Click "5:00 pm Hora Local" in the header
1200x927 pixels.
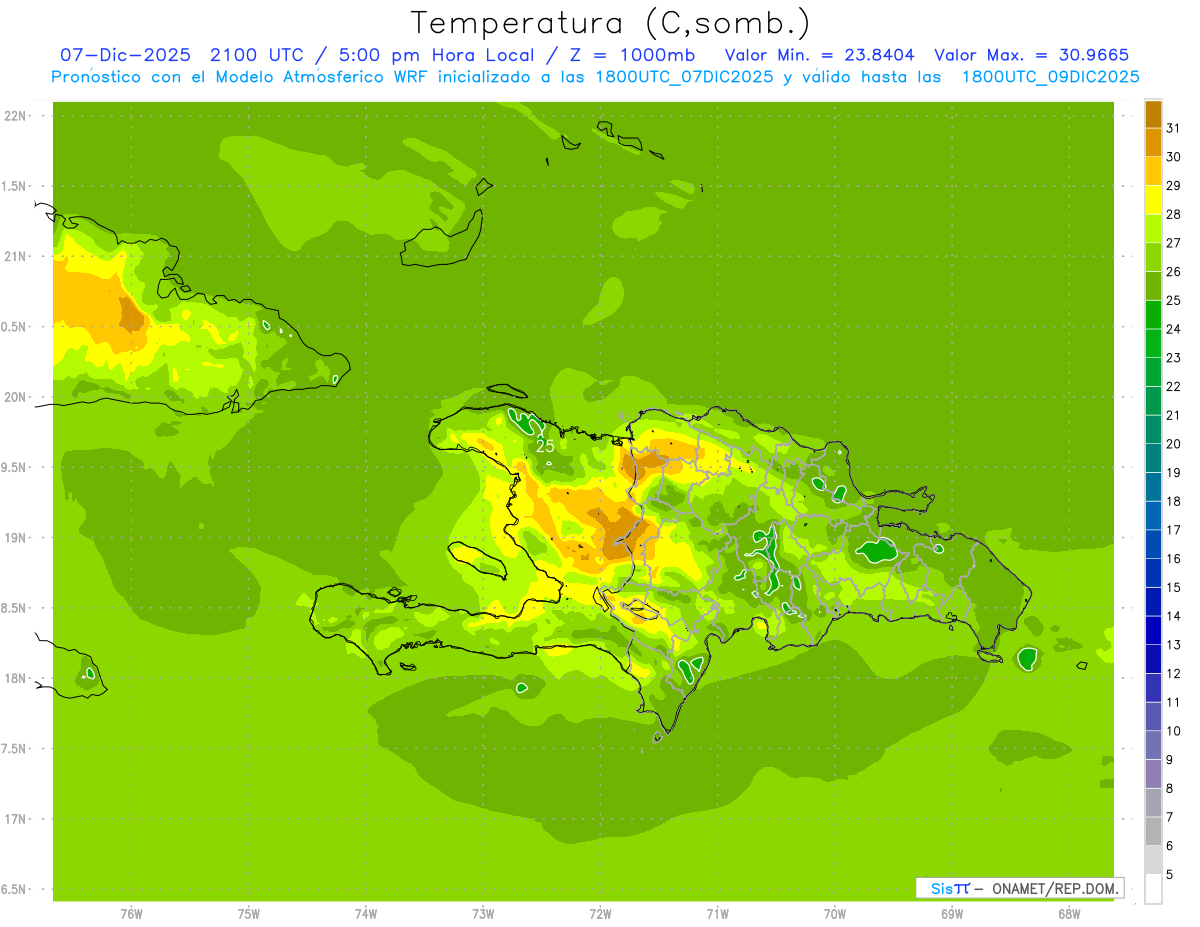tap(438, 55)
